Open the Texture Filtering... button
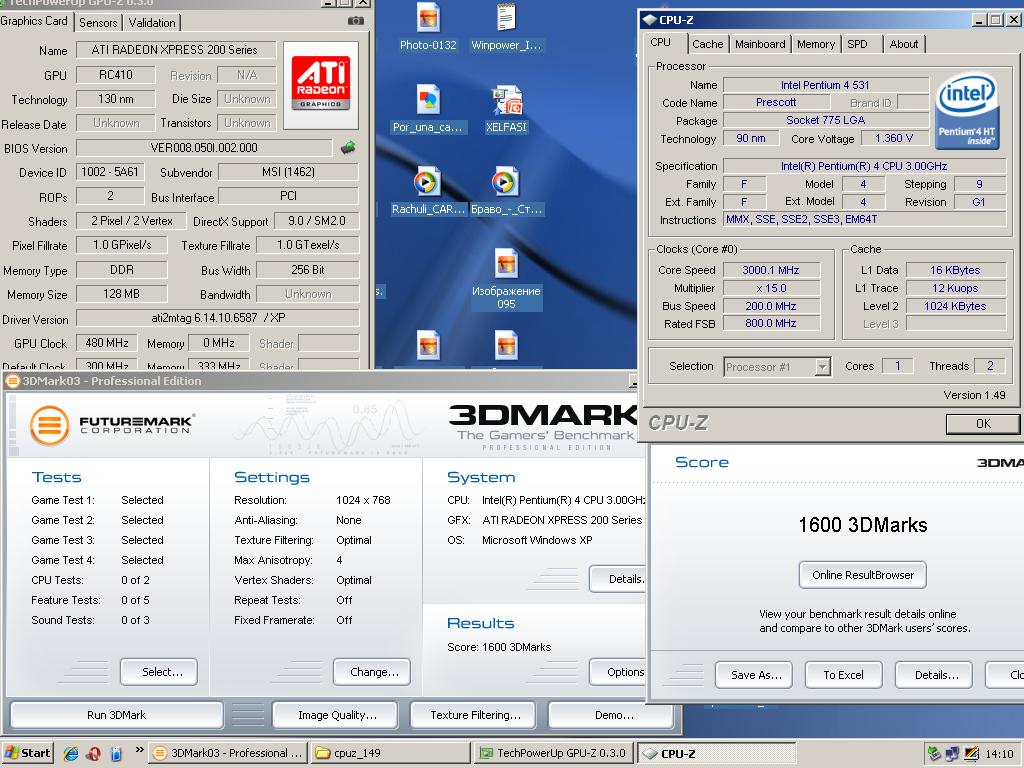Screen dimensions: 1024x768 (473, 715)
